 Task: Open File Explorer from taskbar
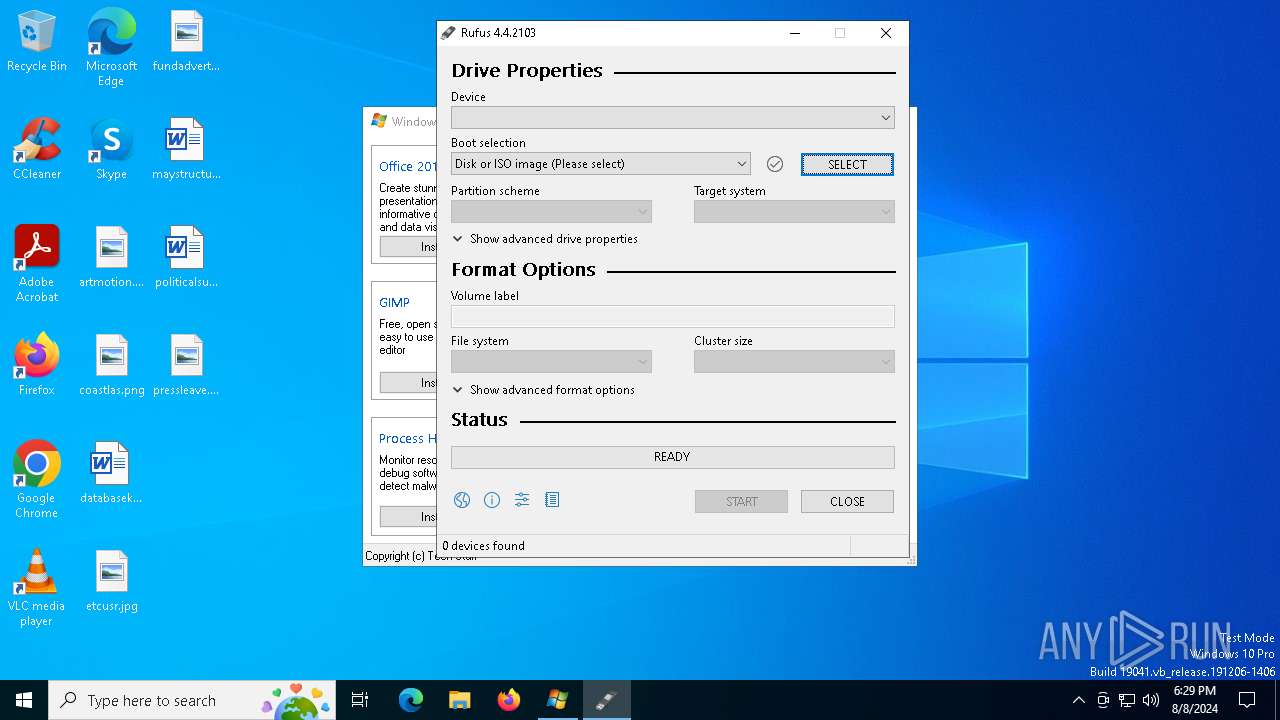point(459,700)
